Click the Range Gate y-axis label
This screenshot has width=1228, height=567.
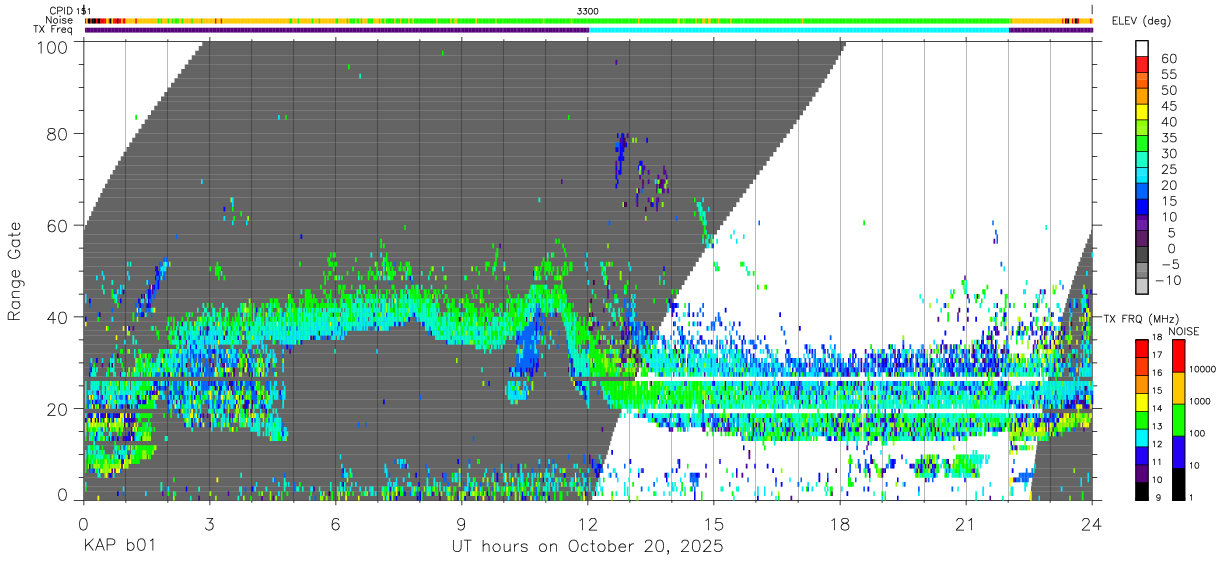click(16, 272)
